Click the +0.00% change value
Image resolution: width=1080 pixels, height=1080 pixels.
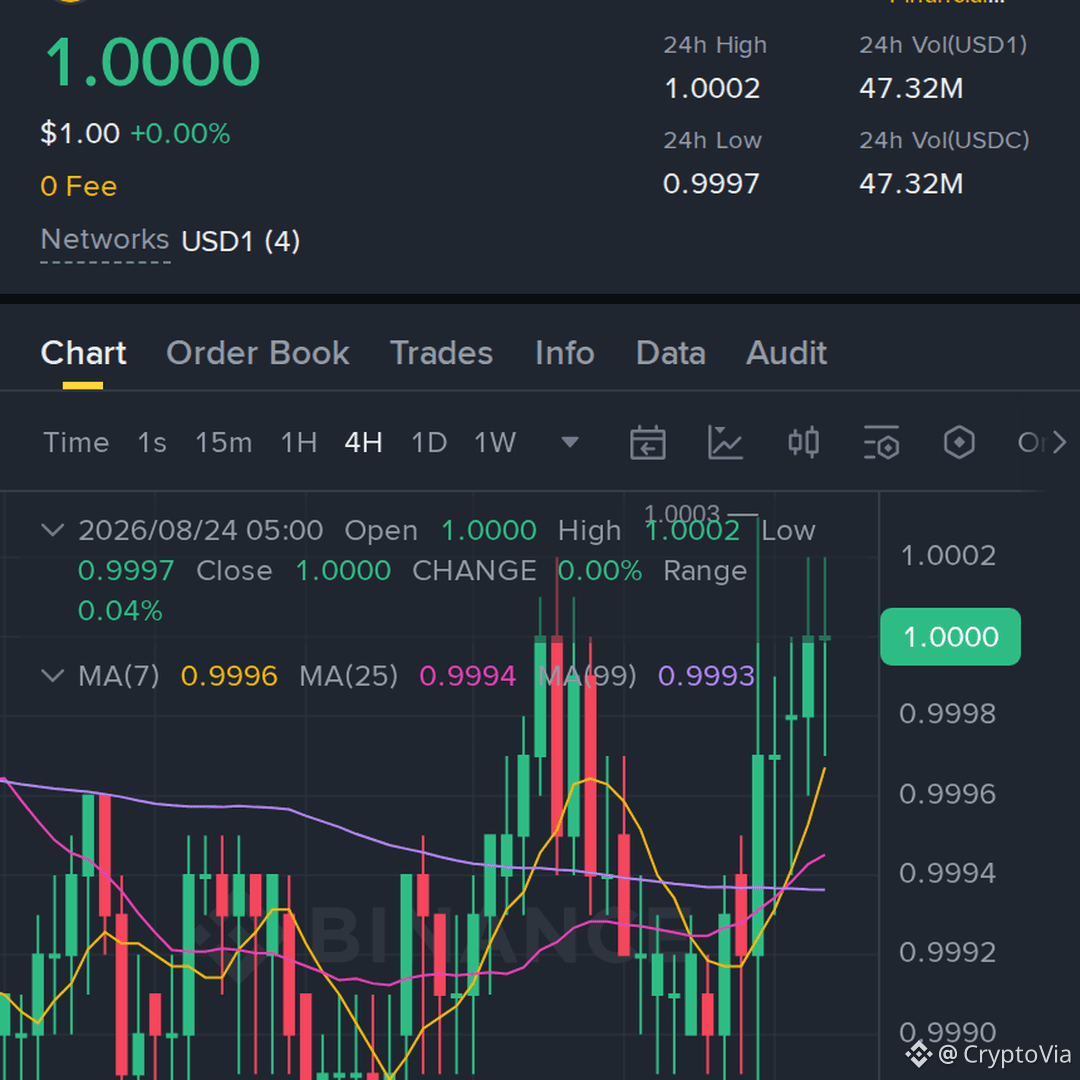180,134
